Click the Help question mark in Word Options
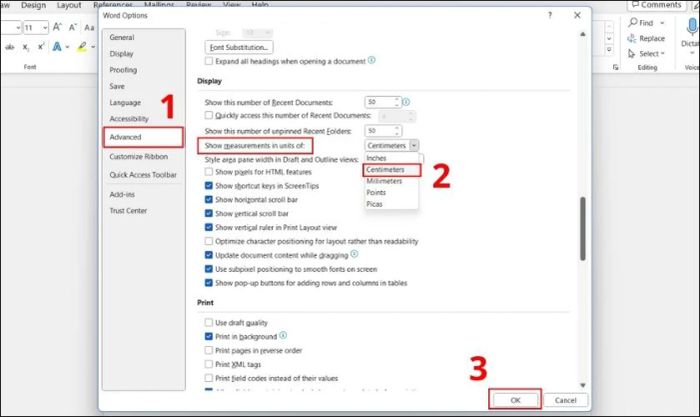 coord(550,15)
